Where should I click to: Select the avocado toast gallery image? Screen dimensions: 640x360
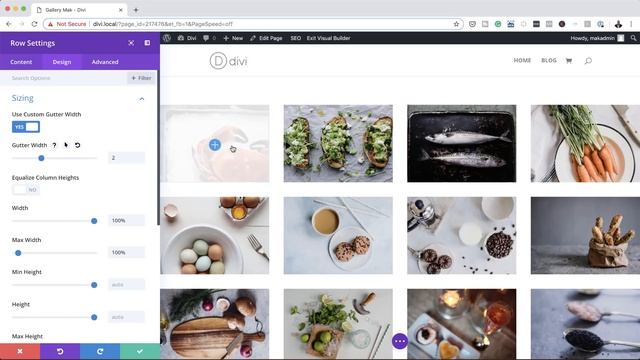click(338, 144)
